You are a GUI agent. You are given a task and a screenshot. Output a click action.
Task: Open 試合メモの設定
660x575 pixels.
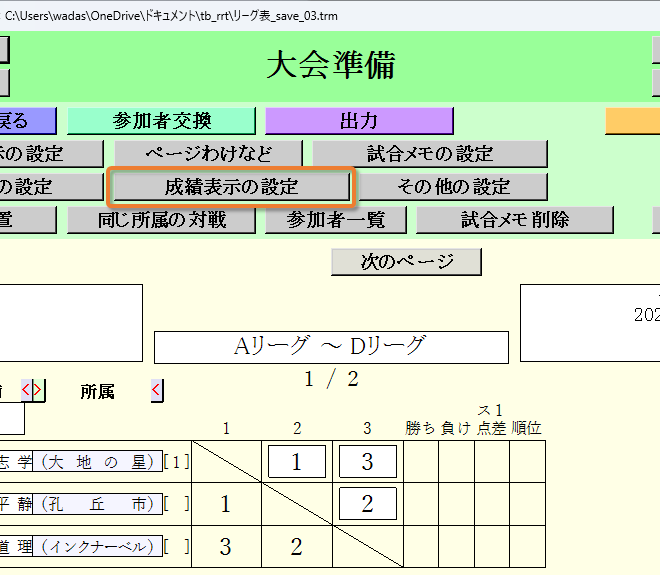click(430, 154)
